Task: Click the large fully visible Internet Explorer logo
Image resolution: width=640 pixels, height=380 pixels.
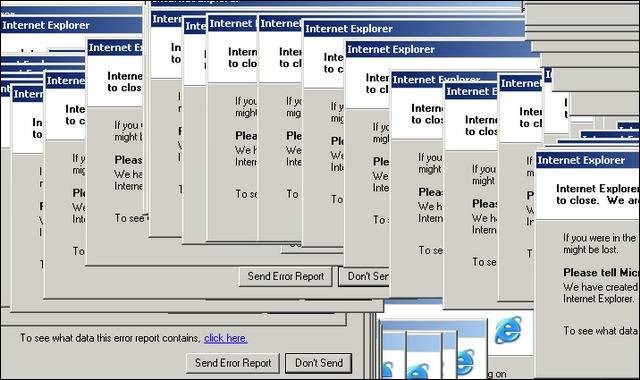Action: point(508,329)
